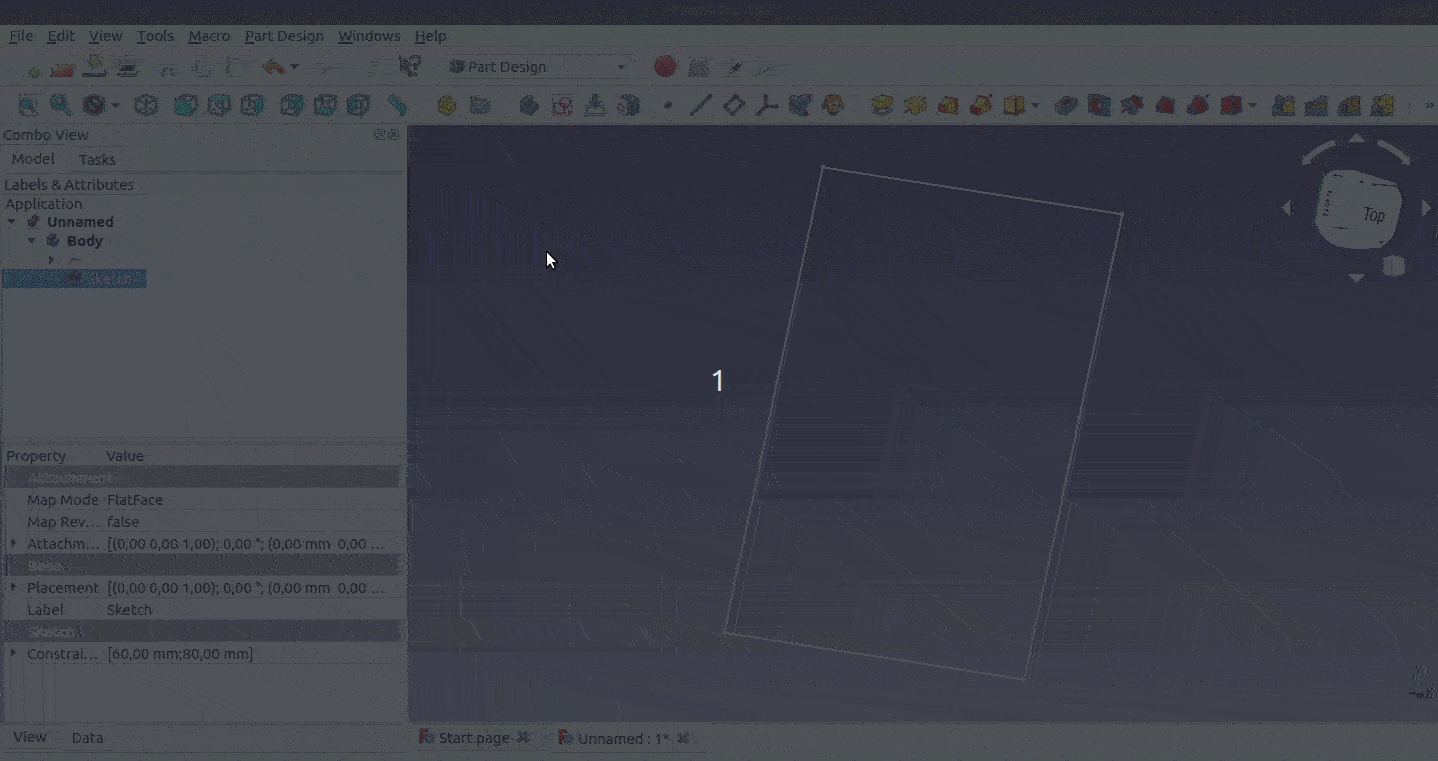Click the Undo arrow icon
This screenshot has width=1438, height=761.
273,67
